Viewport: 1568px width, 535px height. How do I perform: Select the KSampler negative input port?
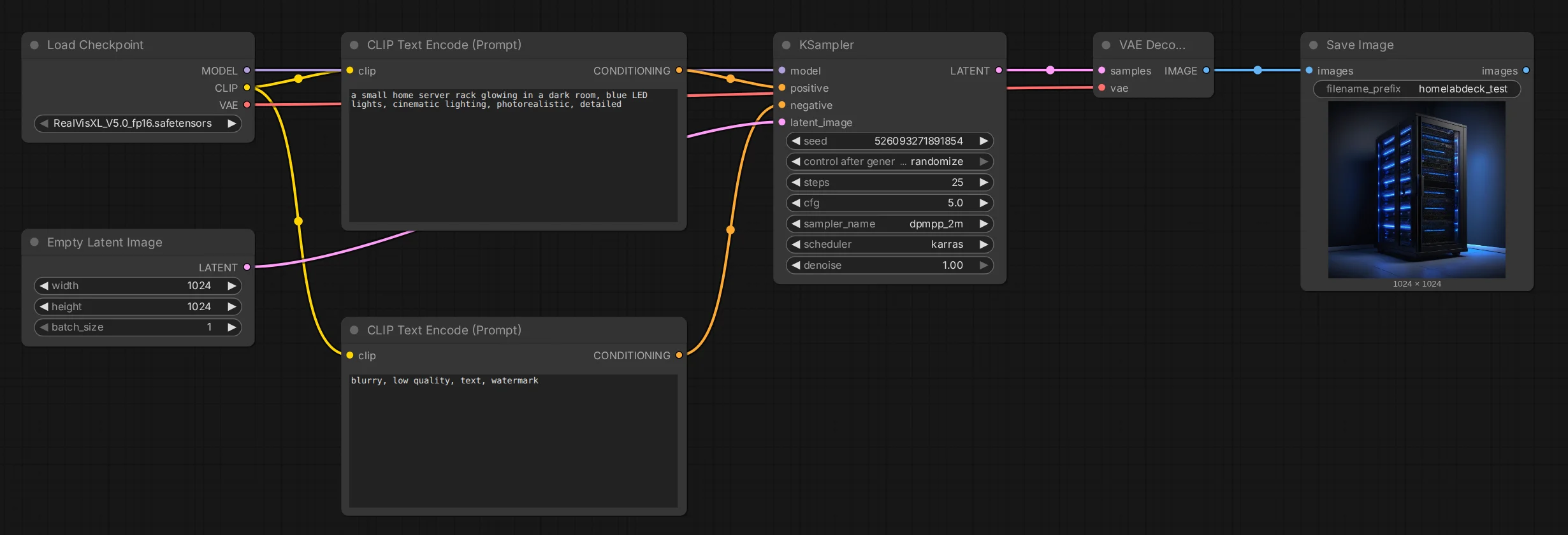(x=782, y=105)
